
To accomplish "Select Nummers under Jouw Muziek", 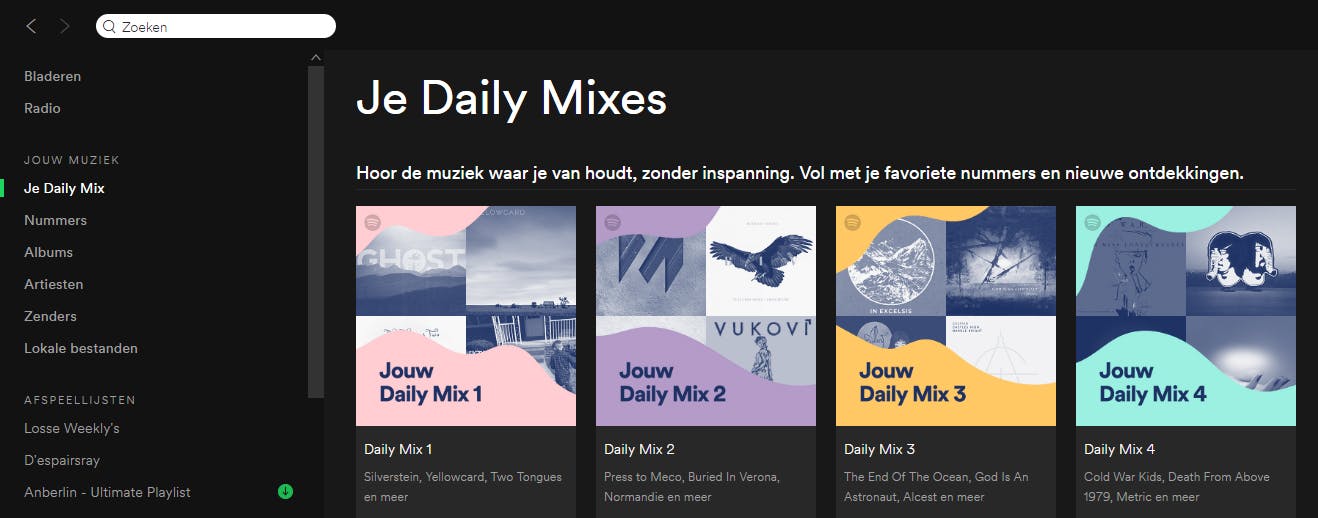I will pyautogui.click(x=56, y=220).
